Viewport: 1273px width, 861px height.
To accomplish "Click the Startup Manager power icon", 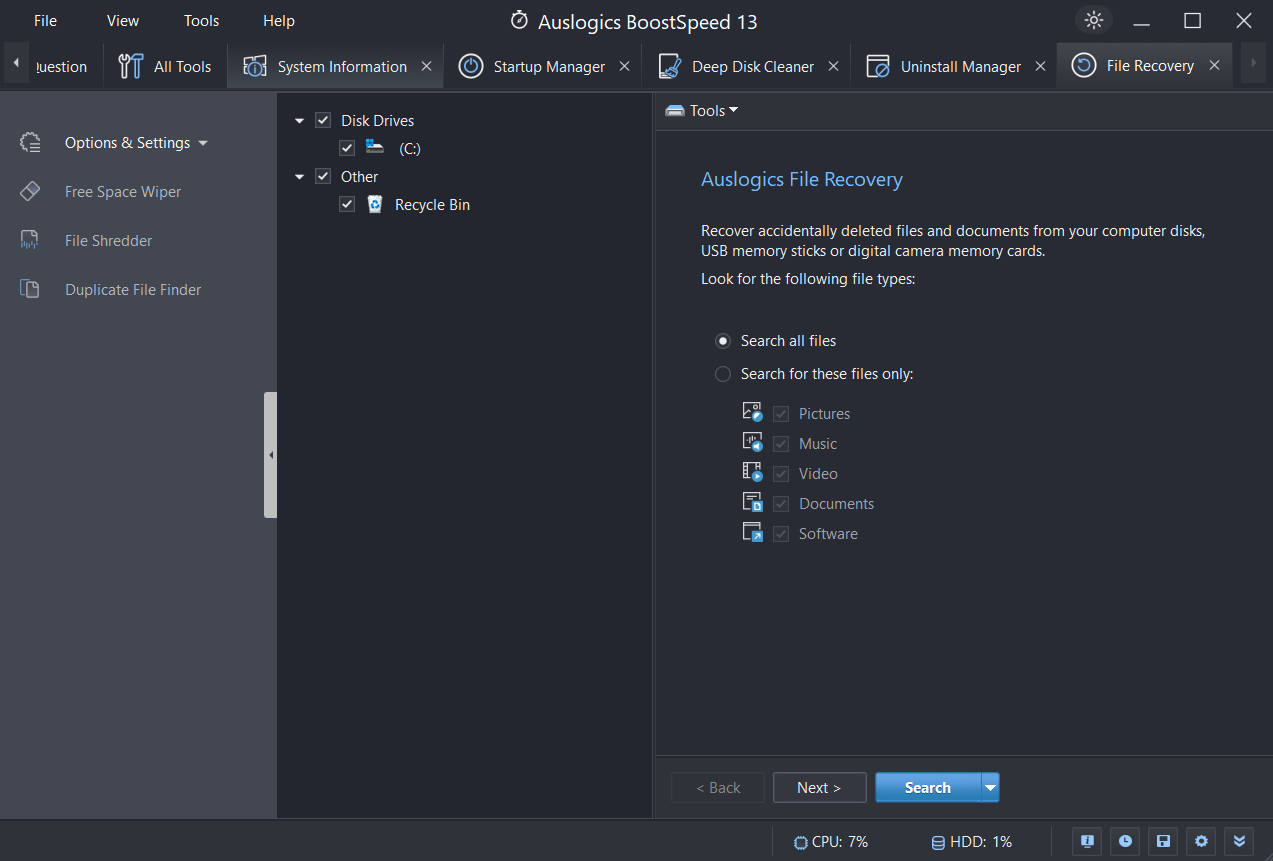I will (x=470, y=66).
